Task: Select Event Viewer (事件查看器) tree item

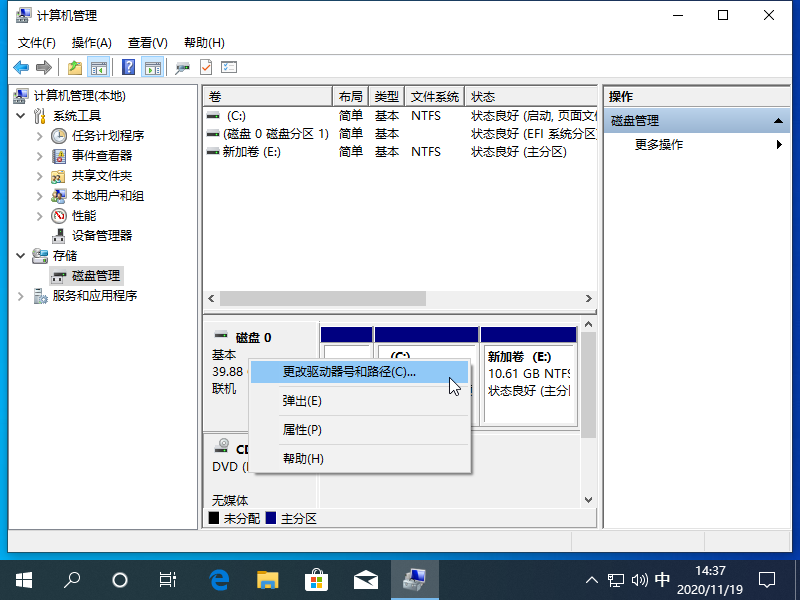Action: click(102, 156)
